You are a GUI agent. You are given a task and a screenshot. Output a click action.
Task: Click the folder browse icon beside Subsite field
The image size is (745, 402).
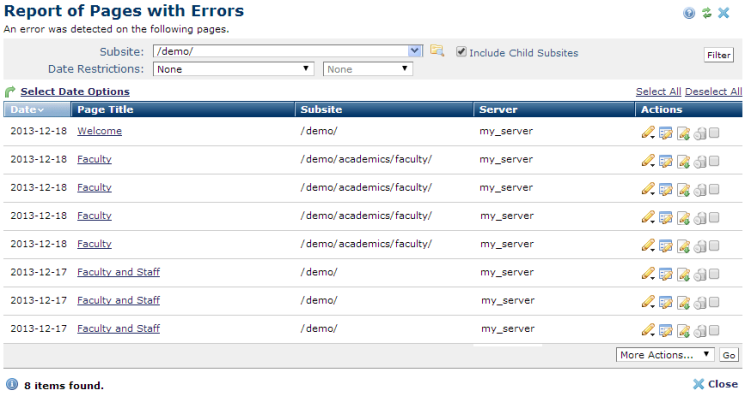click(x=436, y=51)
